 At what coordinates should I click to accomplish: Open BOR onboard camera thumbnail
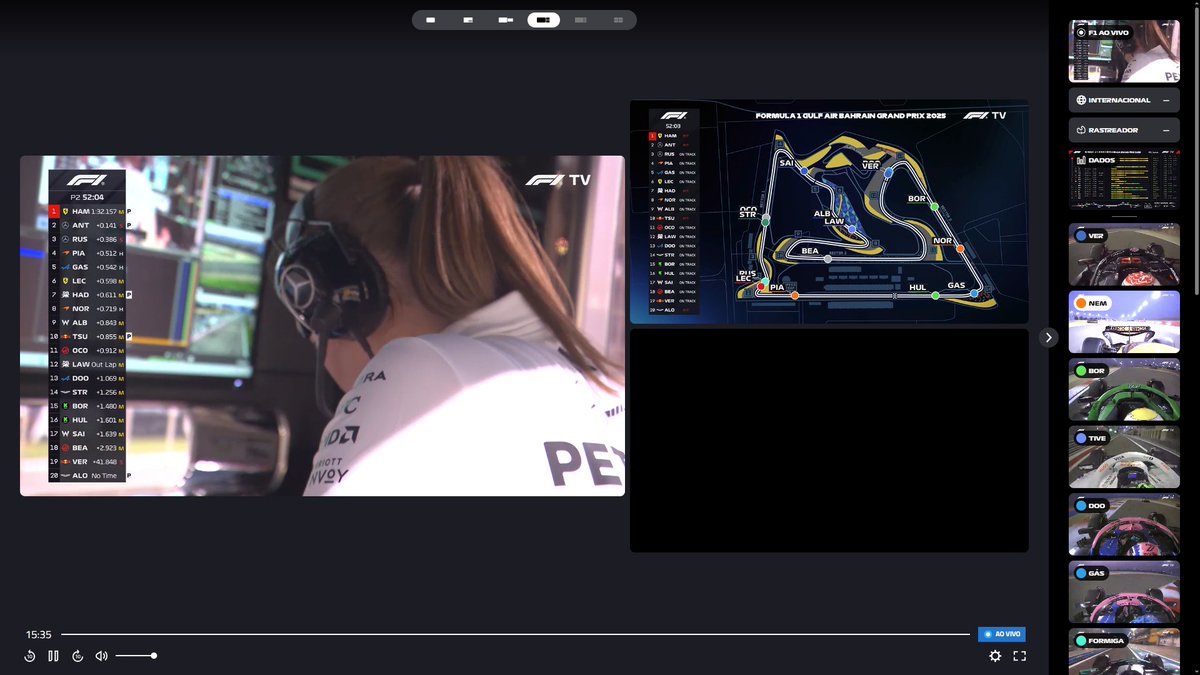tap(1124, 389)
